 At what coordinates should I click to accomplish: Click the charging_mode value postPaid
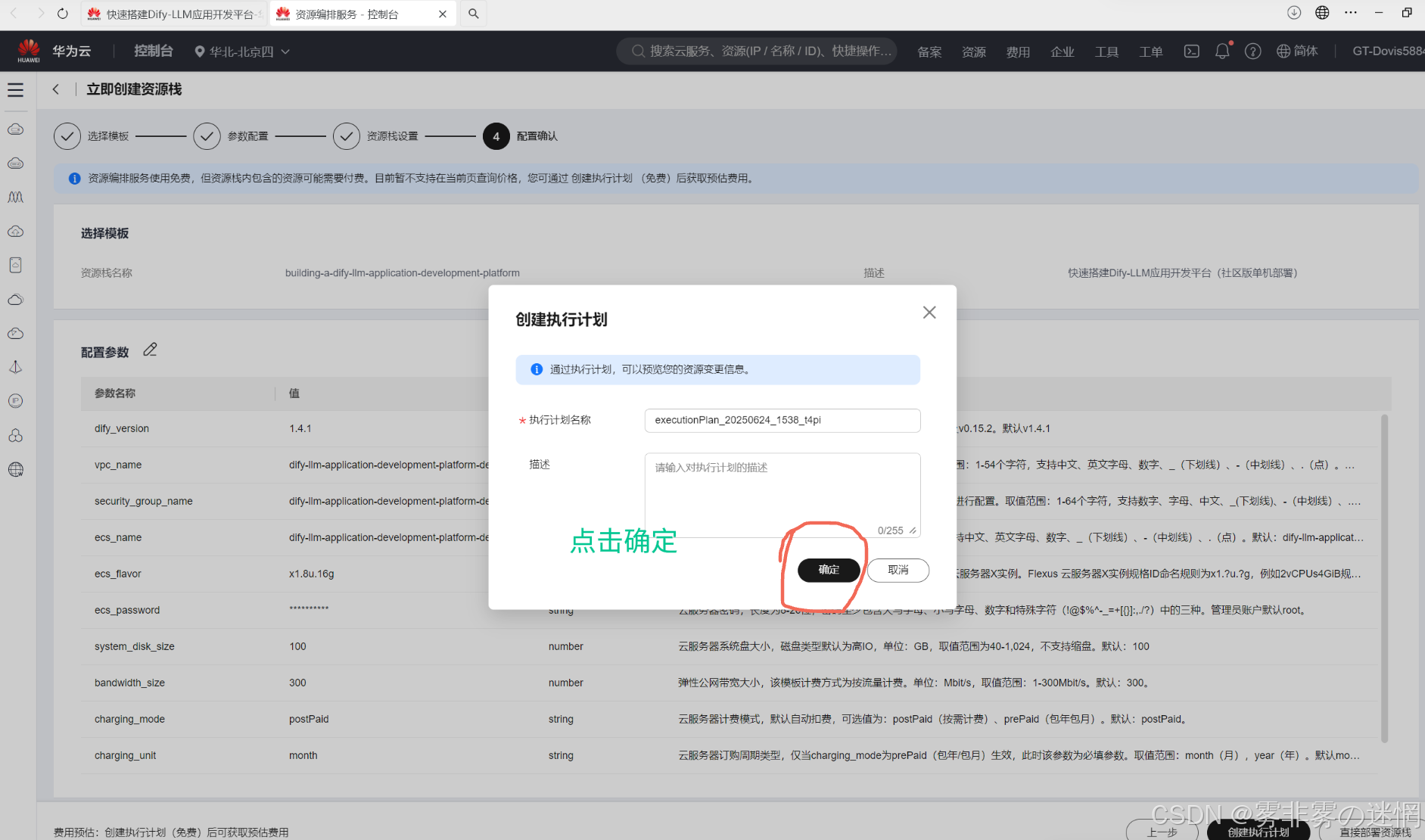coord(309,719)
